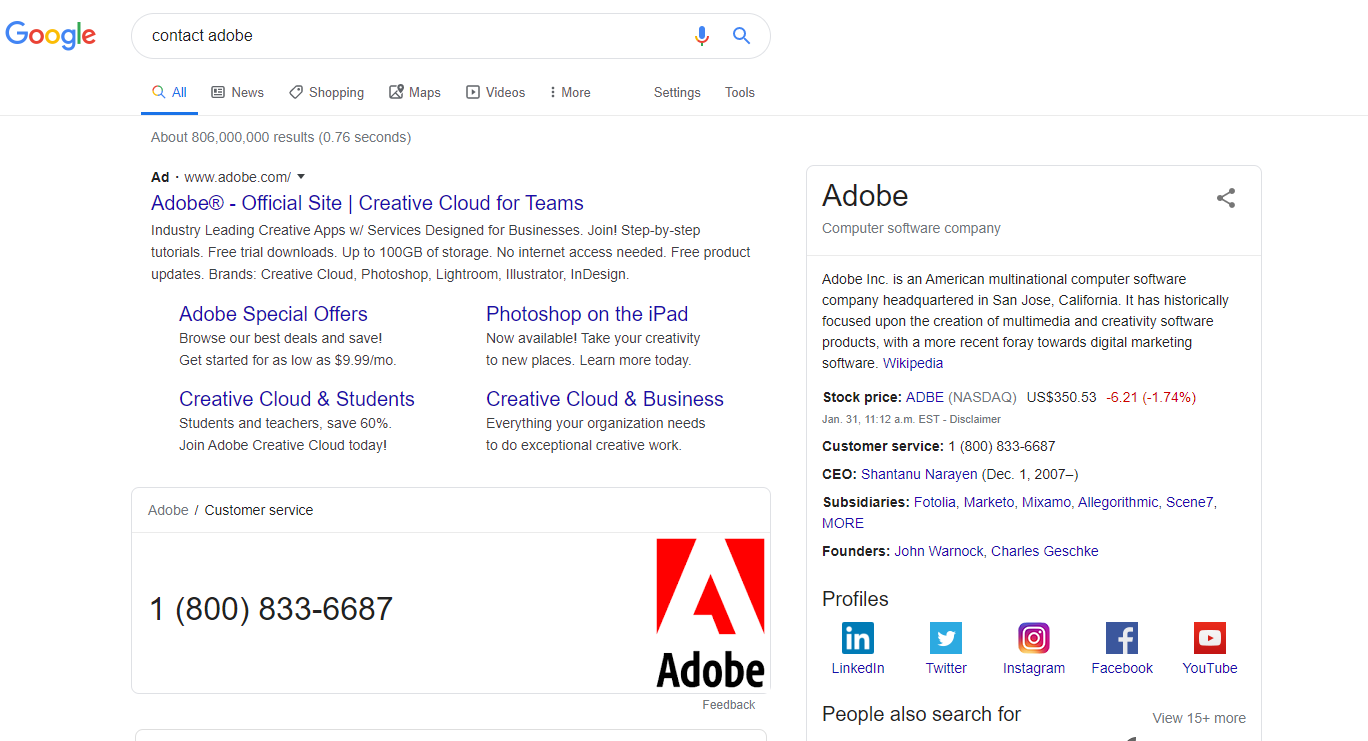Click the Instagram text label under Profiles
Image resolution: width=1368 pixels, height=741 pixels.
point(1034,668)
